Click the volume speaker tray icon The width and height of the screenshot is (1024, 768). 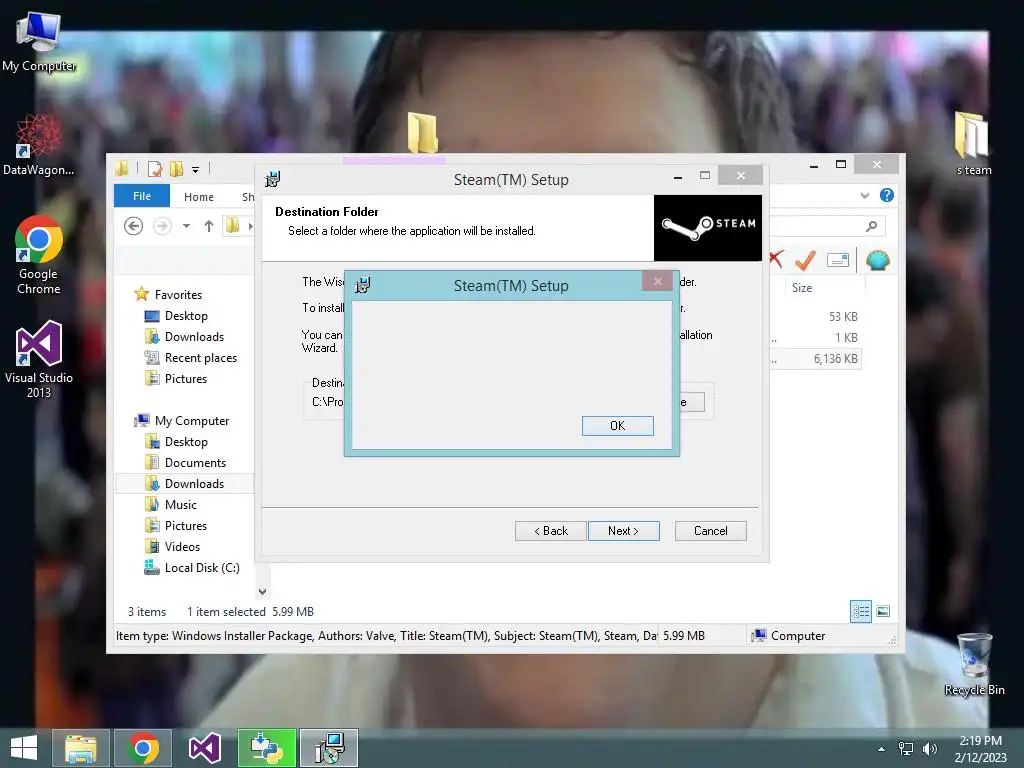(929, 749)
